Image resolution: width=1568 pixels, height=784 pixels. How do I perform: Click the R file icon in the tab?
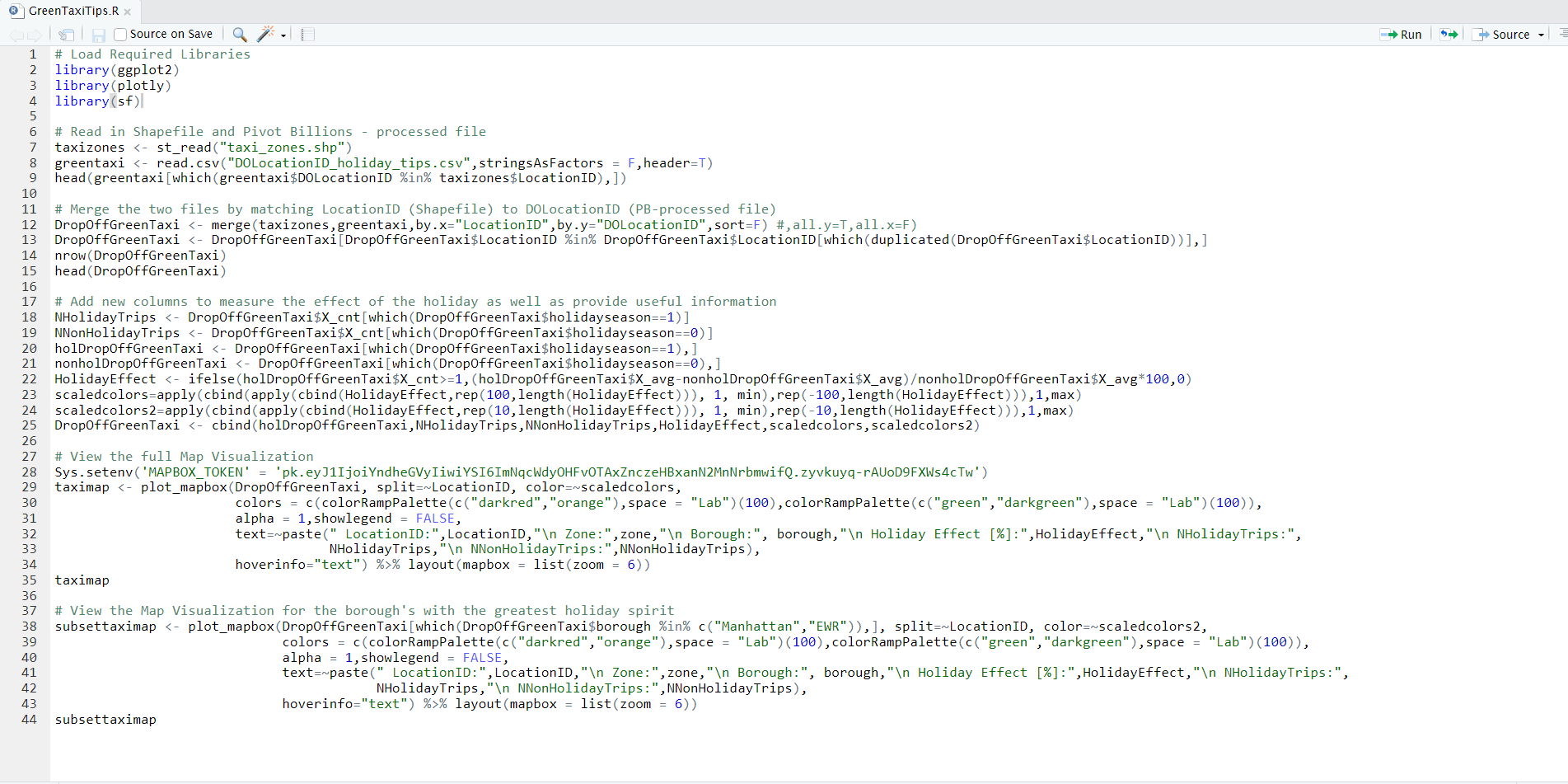(16, 11)
